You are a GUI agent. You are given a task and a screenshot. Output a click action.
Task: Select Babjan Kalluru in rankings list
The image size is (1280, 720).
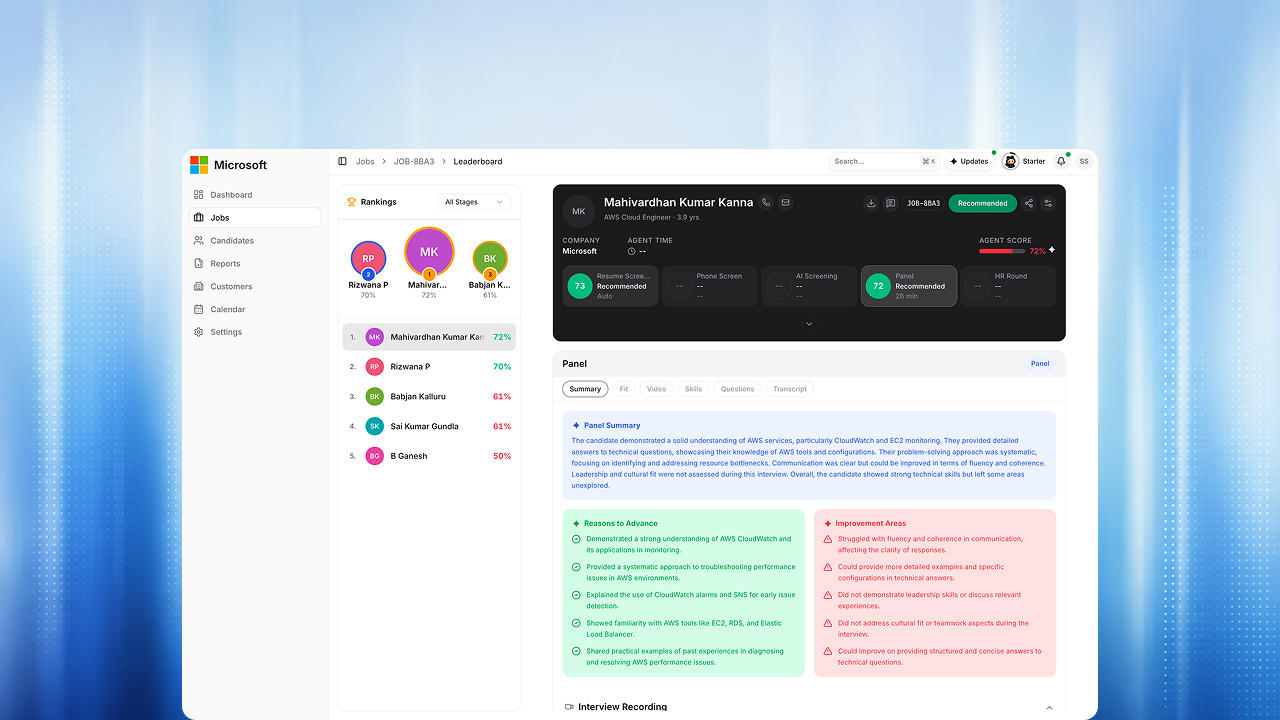pyautogui.click(x=429, y=397)
